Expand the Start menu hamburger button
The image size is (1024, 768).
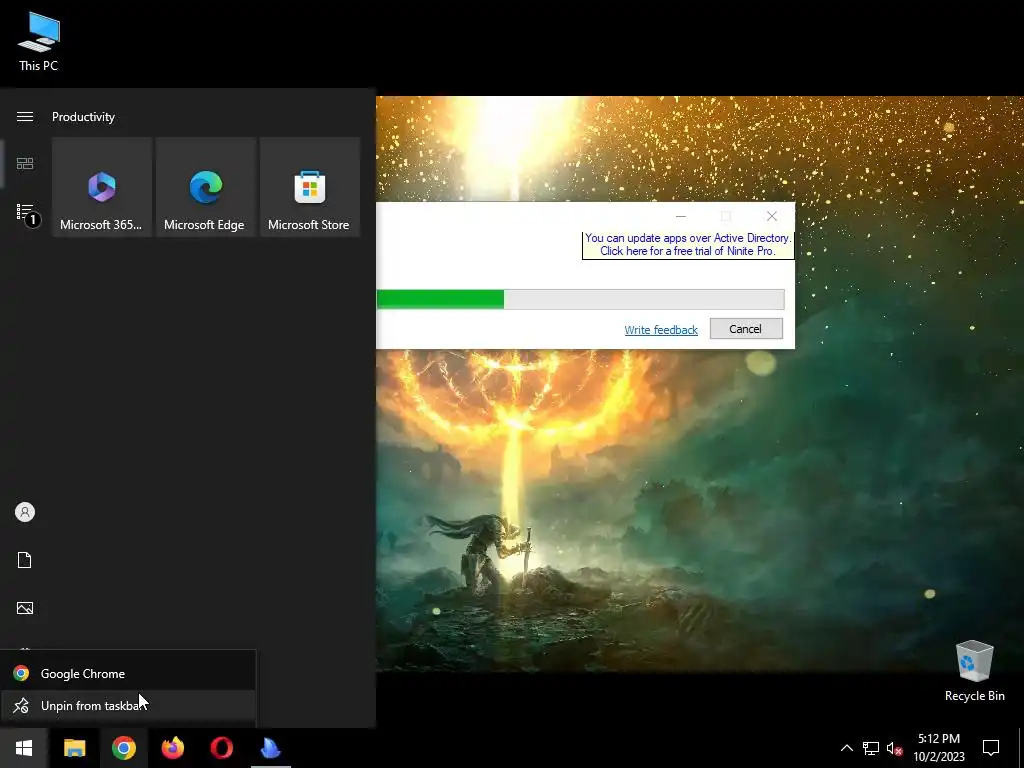25,116
